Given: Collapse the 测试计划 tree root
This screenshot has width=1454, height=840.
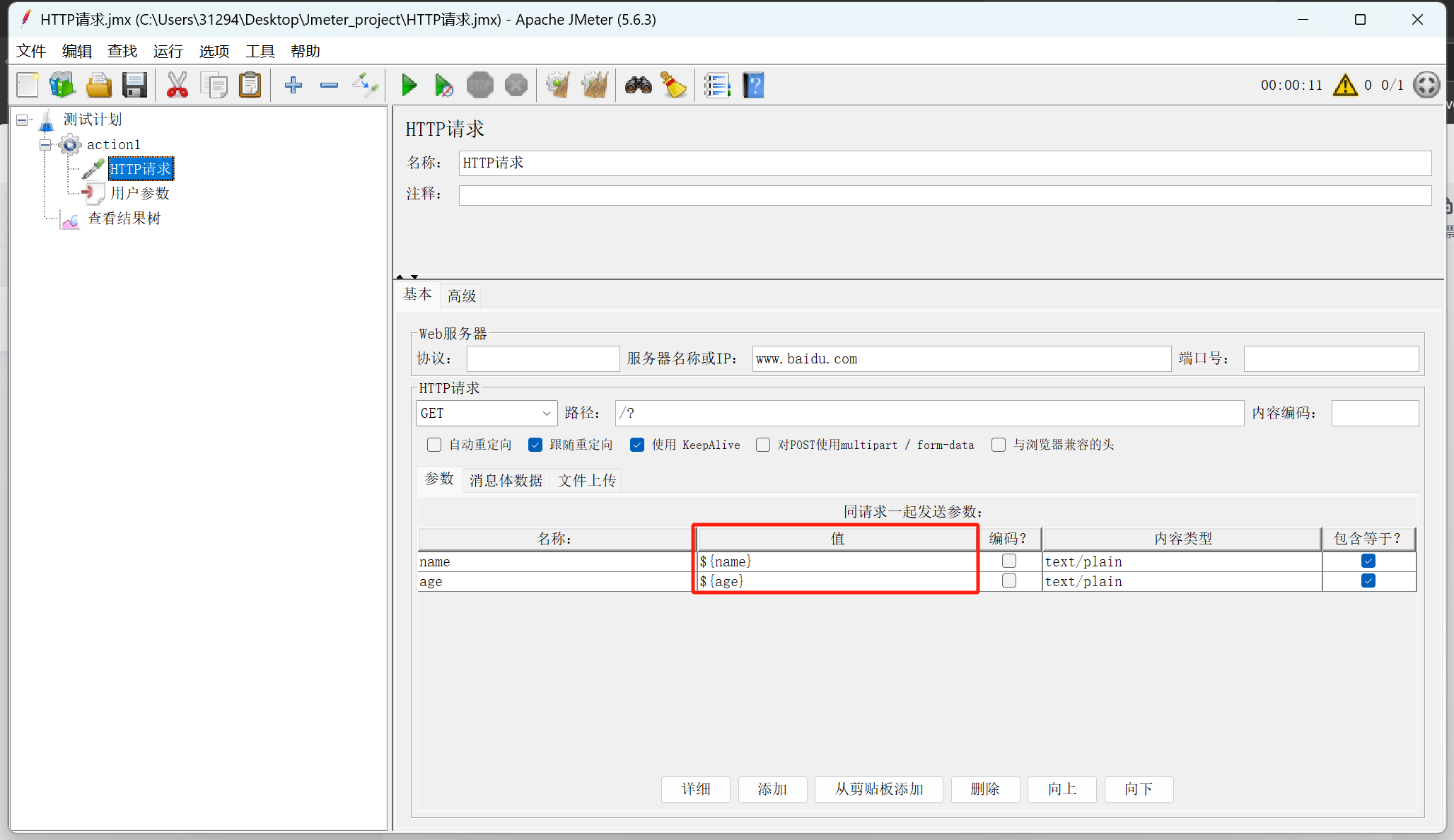Looking at the screenshot, I should pos(23,119).
